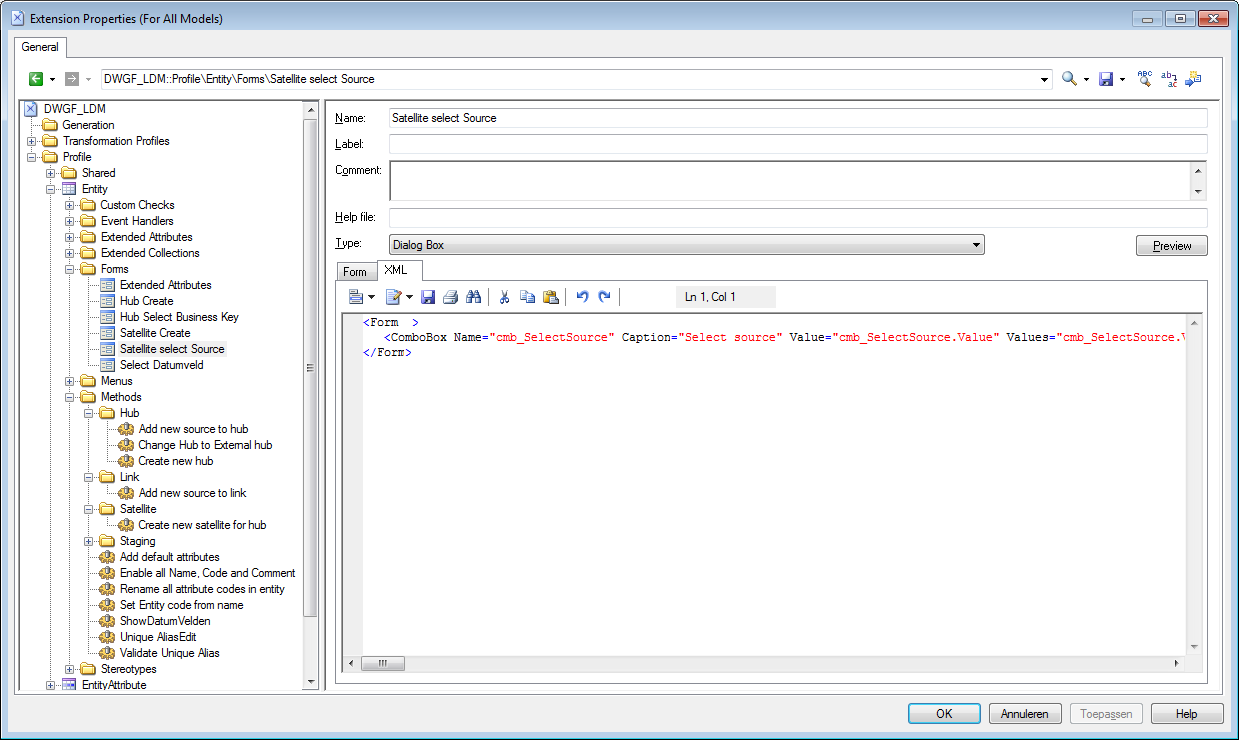This screenshot has height=740, width=1239.
Task: Click the XML editor horizontal scrollbar thumb
Action: (x=383, y=664)
